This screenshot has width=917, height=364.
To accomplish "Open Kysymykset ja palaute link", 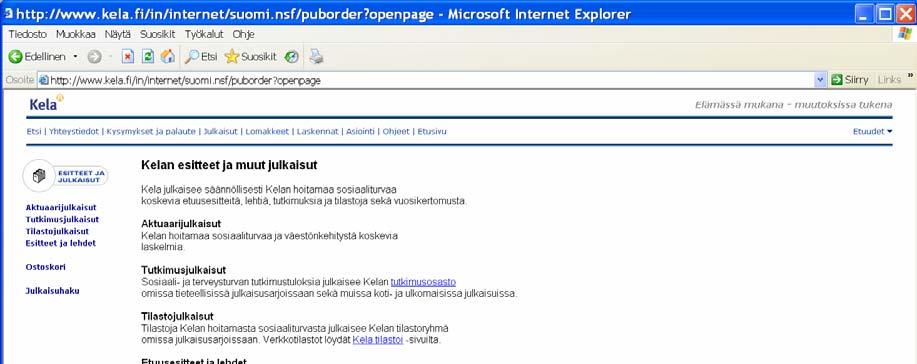I will [151, 132].
